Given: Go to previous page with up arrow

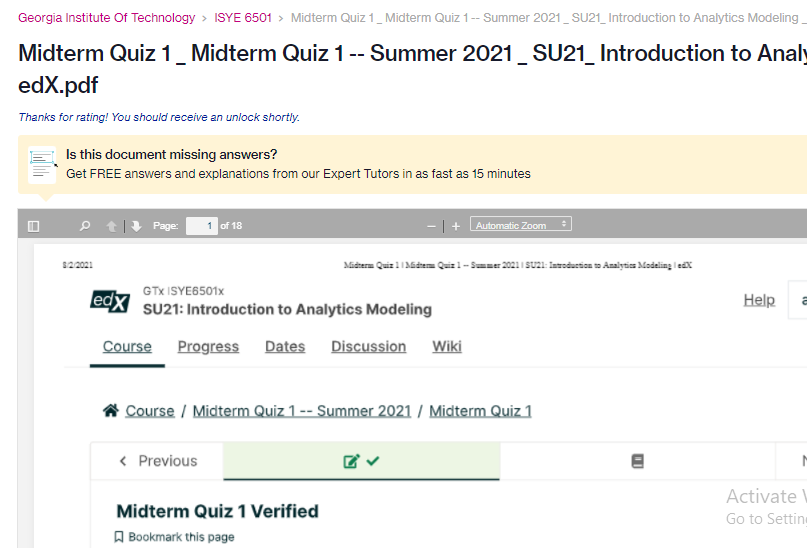Looking at the screenshot, I should click(111, 226).
